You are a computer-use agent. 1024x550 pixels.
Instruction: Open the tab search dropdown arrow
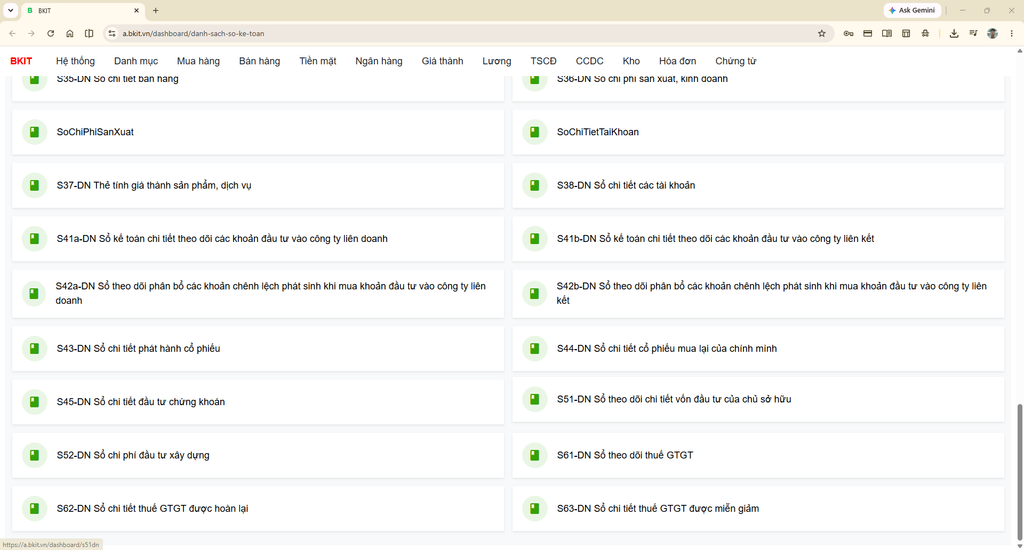pyautogui.click(x=10, y=10)
